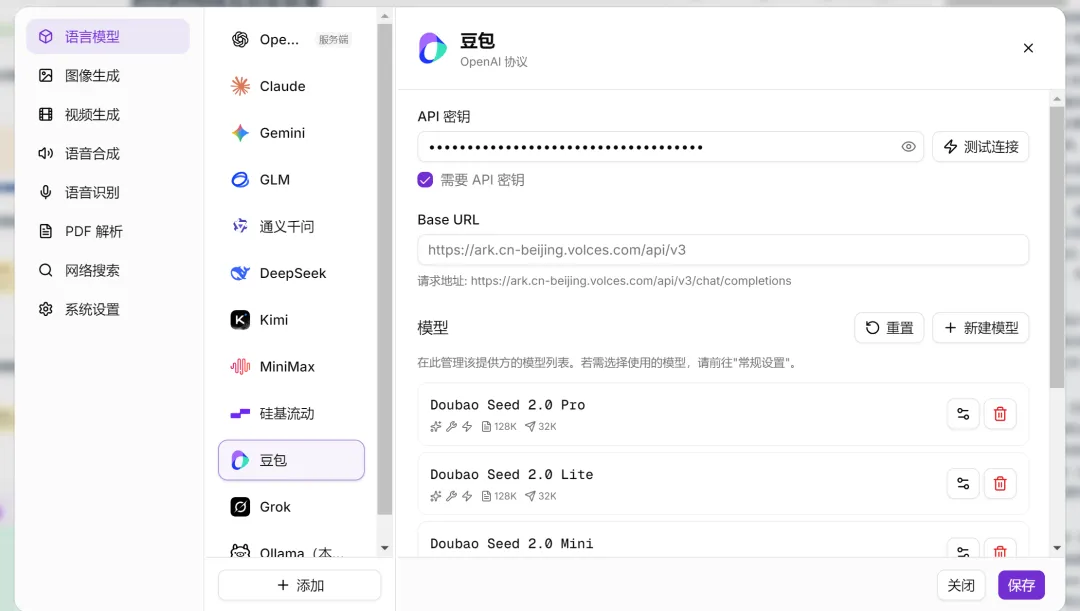
Task: Click the 关闭 button
Action: point(960,586)
